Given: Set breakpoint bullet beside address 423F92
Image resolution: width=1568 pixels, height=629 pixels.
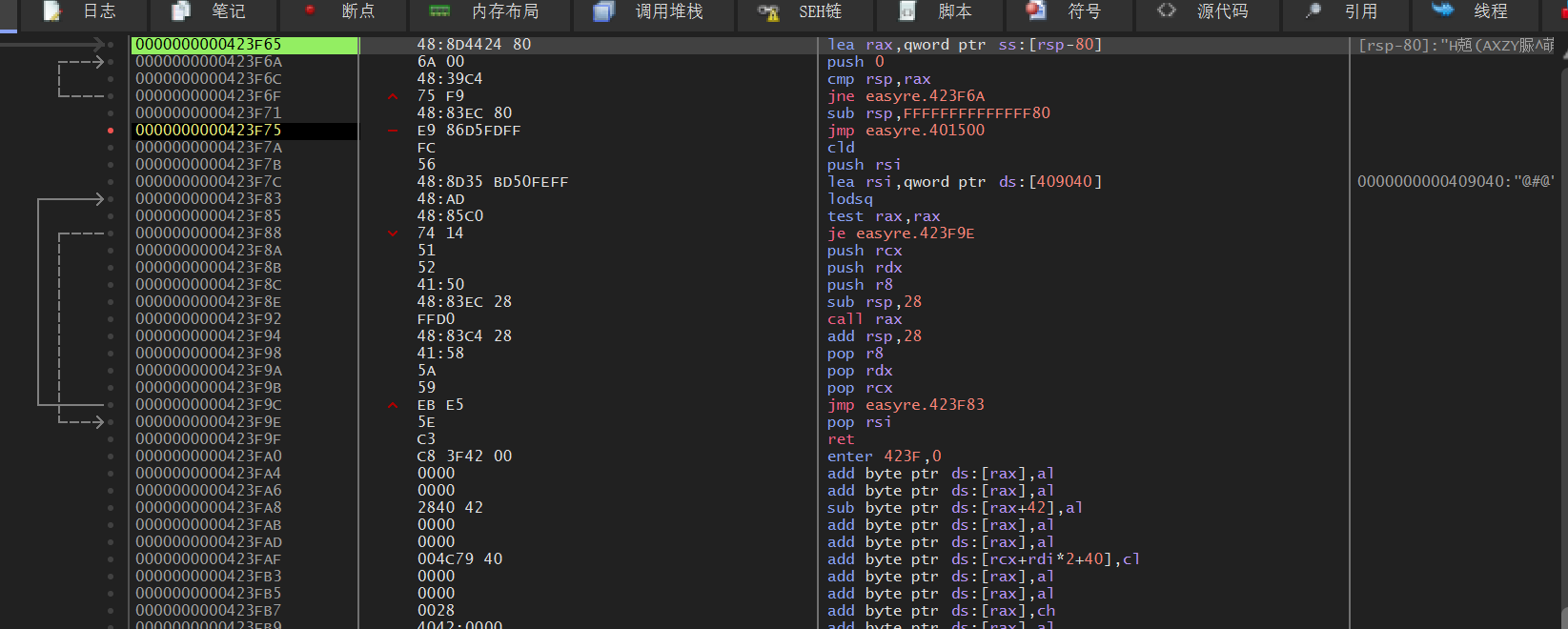Looking at the screenshot, I should coord(111,319).
